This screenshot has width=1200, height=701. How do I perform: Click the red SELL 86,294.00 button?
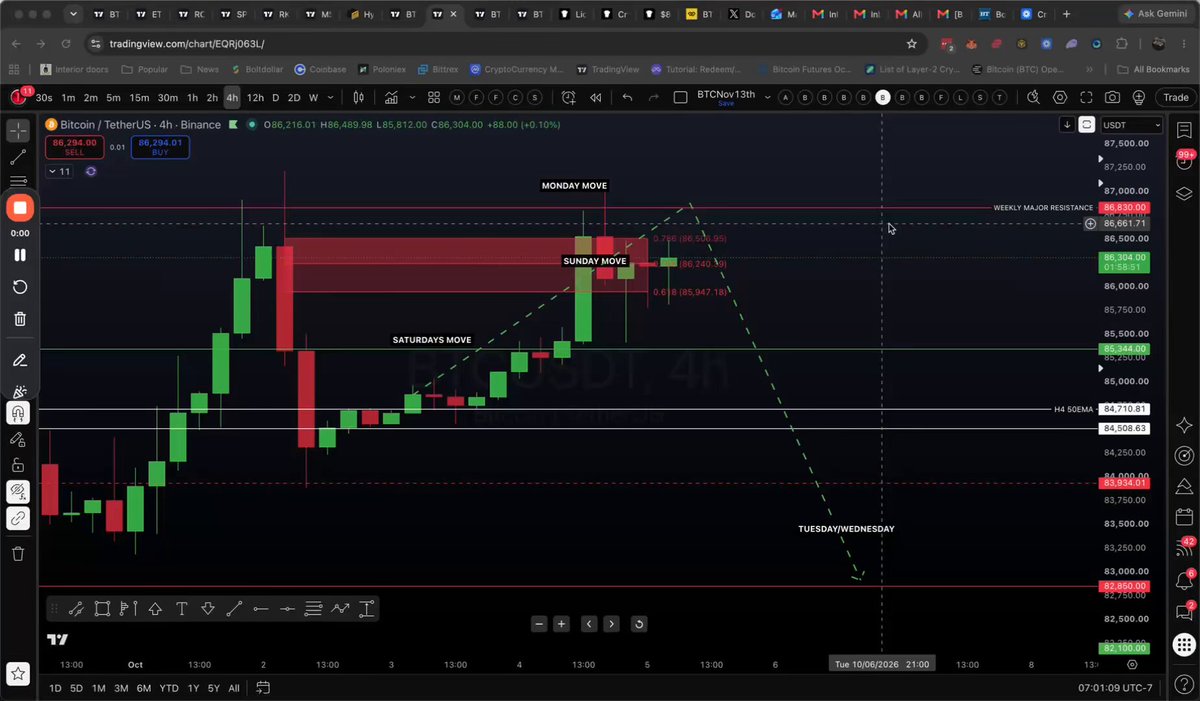(x=74, y=147)
